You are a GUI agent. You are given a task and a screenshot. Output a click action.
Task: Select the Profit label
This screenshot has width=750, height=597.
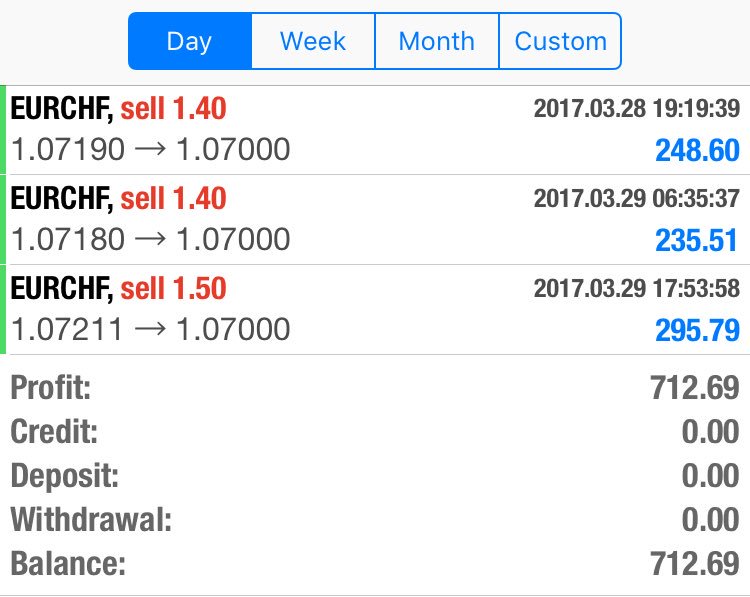(51, 387)
